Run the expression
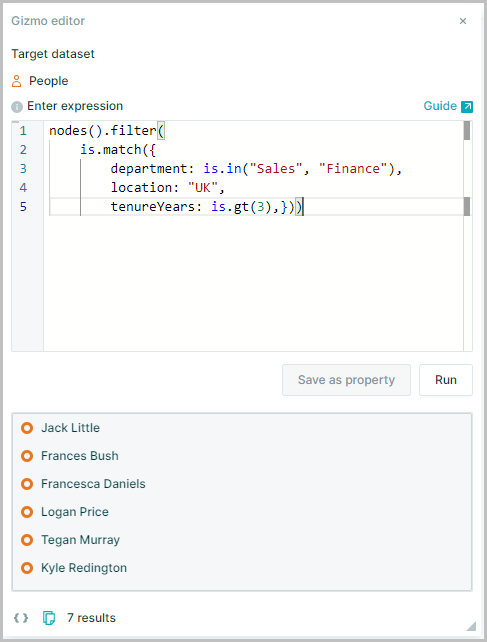The width and height of the screenshot is (487, 642). pos(446,380)
